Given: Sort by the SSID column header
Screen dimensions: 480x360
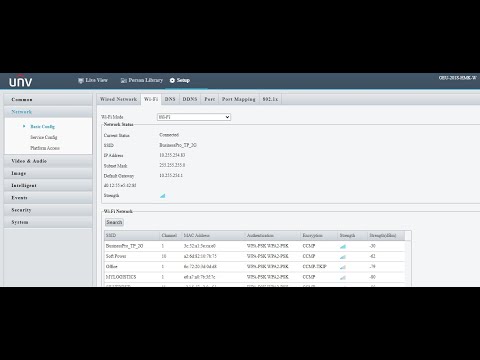Looking at the screenshot, I should click(132, 235).
